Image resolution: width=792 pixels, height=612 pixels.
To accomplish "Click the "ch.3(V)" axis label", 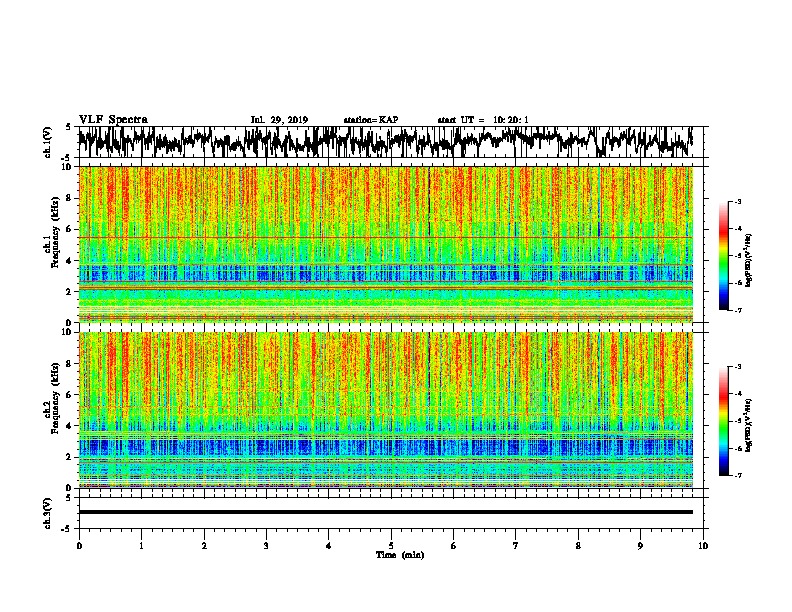I will point(48,513).
